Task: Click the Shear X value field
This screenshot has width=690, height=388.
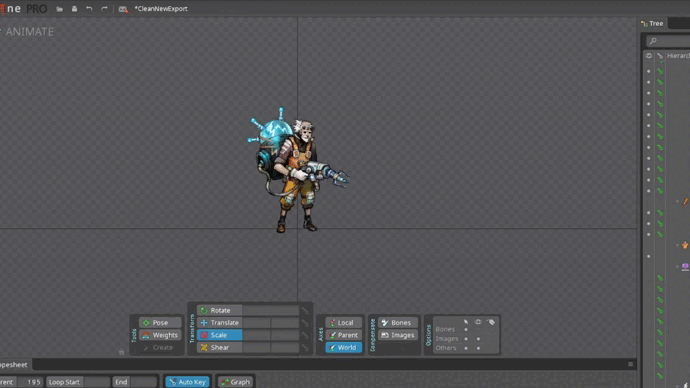Action: (x=257, y=347)
